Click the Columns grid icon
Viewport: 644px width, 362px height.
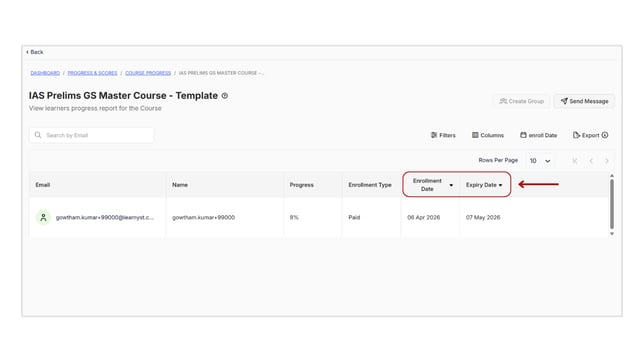click(x=475, y=135)
